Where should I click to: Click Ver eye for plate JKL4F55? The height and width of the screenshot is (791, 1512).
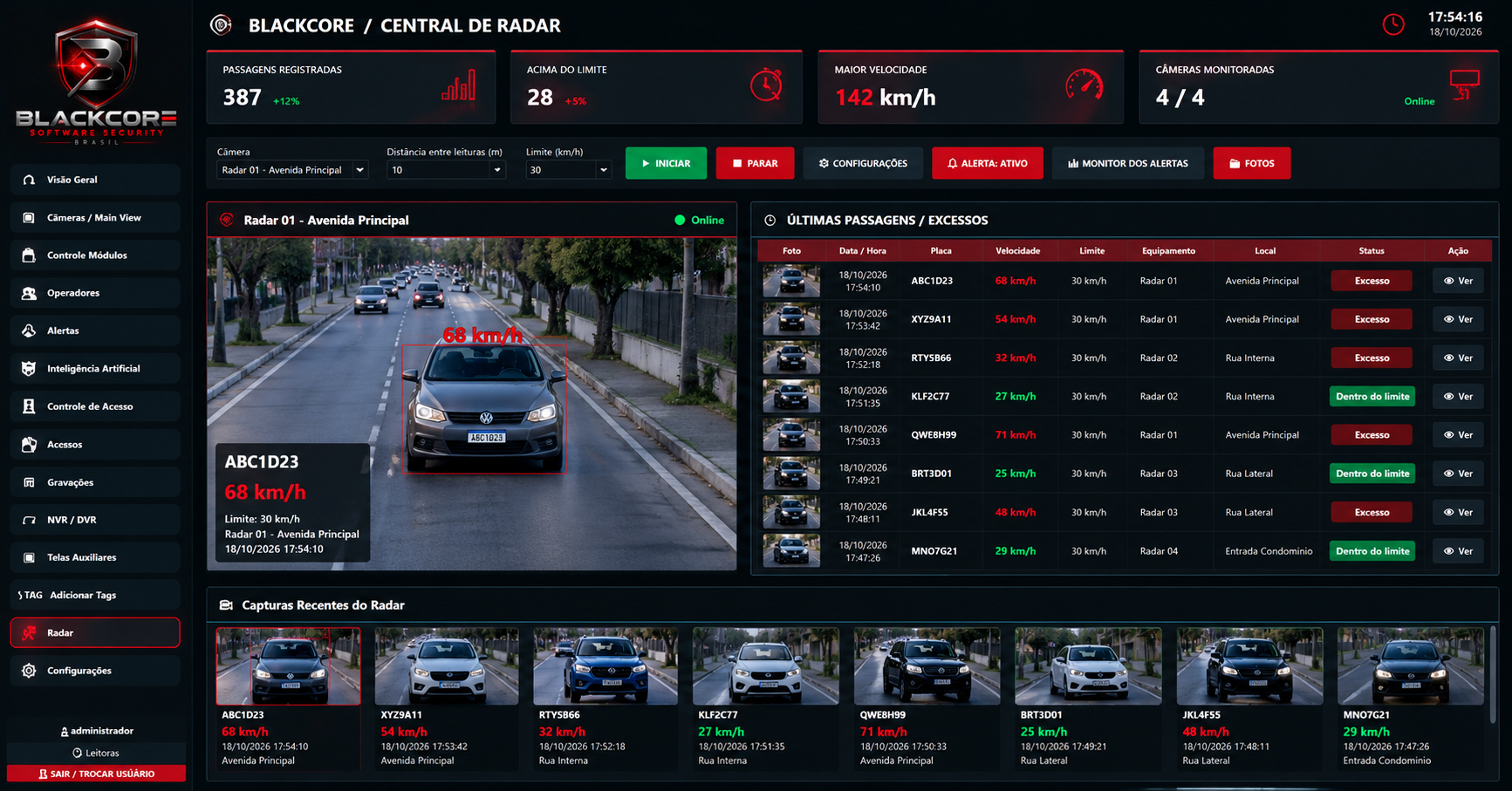[1458, 513]
